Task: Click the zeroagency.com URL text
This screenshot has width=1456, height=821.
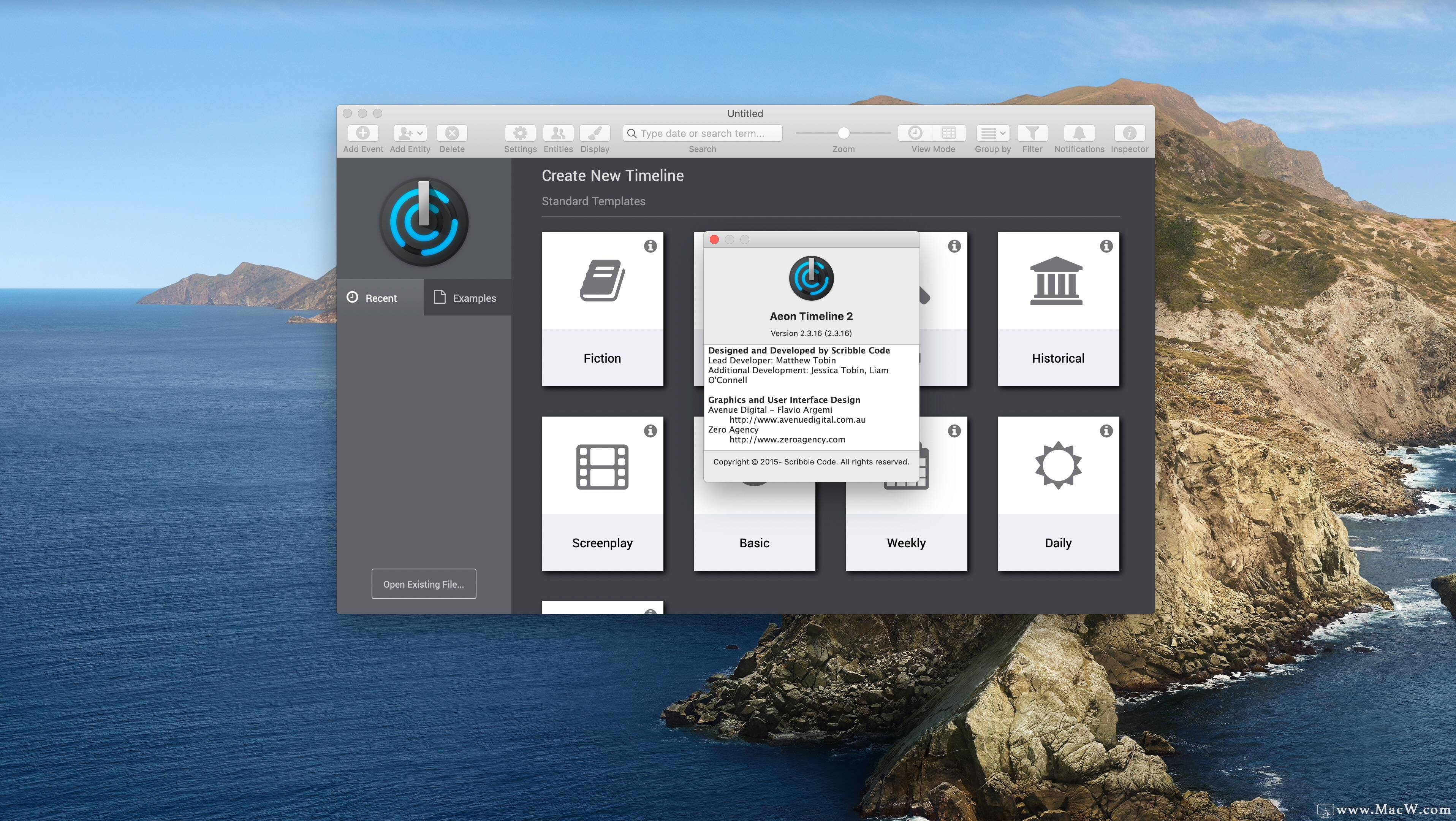Action: click(787, 439)
